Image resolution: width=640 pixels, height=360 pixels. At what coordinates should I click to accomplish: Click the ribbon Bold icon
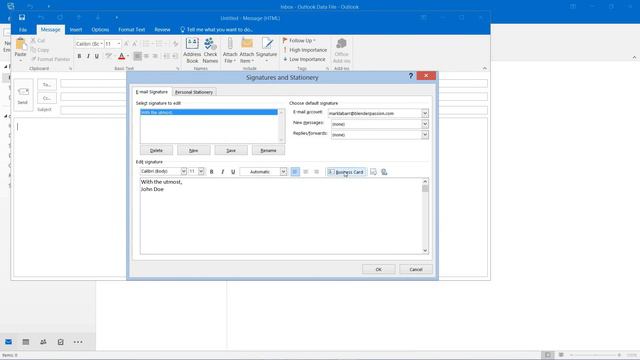tap(79, 56)
